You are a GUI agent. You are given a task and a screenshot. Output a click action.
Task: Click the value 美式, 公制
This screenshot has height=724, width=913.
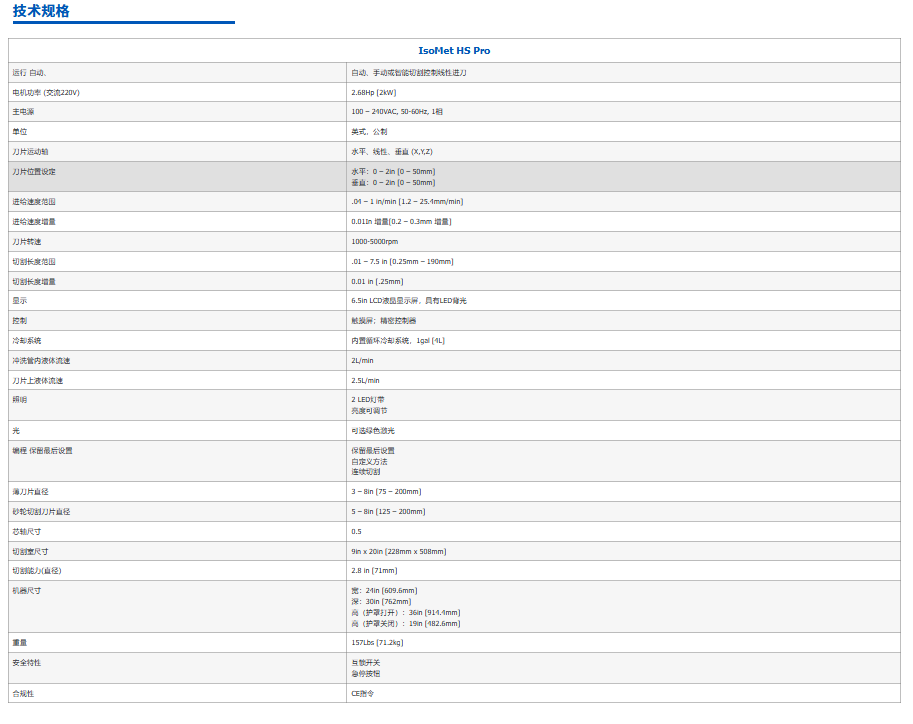point(369,132)
